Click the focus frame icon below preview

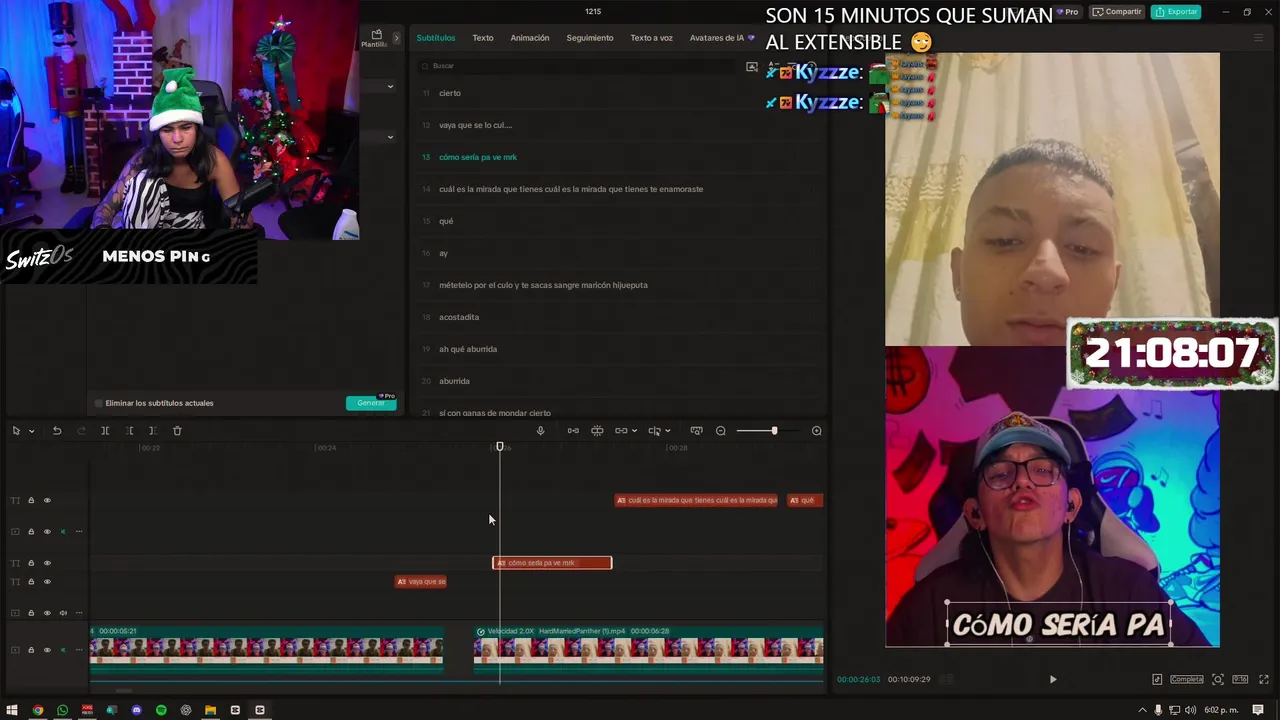pos(1218,679)
